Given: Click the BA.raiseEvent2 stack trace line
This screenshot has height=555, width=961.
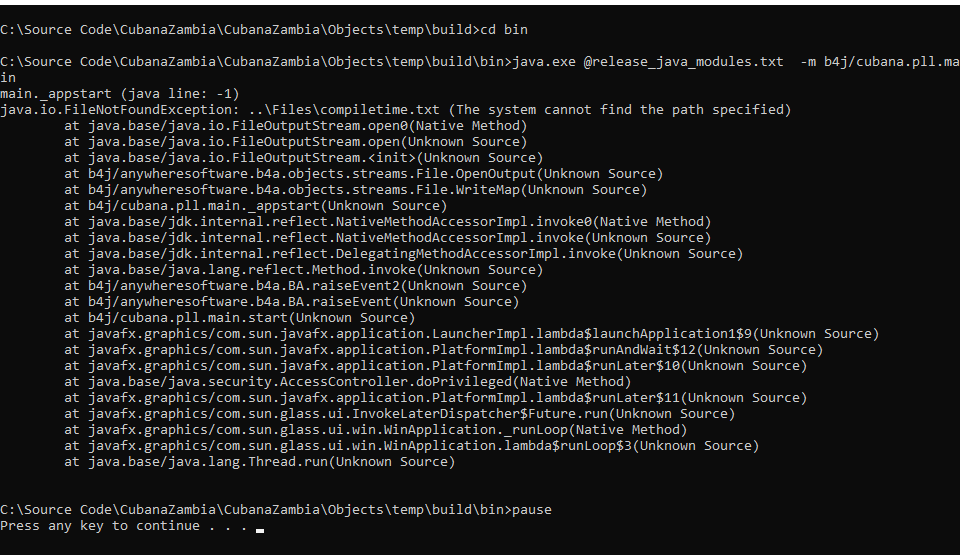Looking at the screenshot, I should coord(293,285).
